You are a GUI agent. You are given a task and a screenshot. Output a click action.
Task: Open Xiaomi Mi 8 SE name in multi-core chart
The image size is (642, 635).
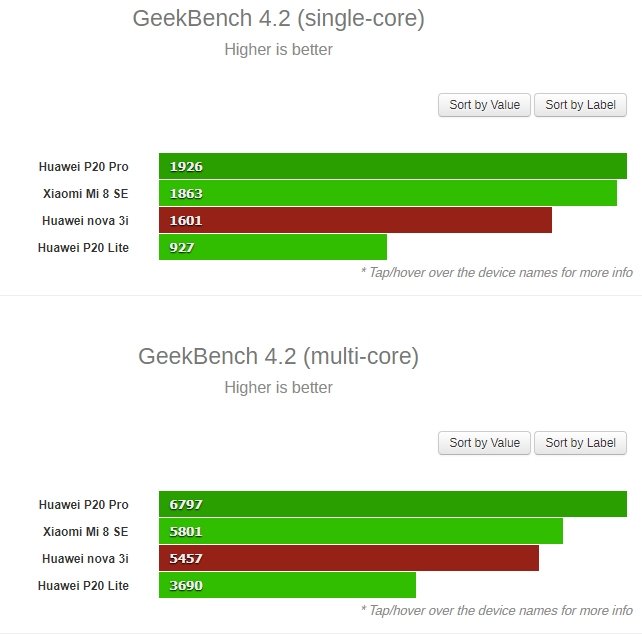pyautogui.click(x=85, y=531)
